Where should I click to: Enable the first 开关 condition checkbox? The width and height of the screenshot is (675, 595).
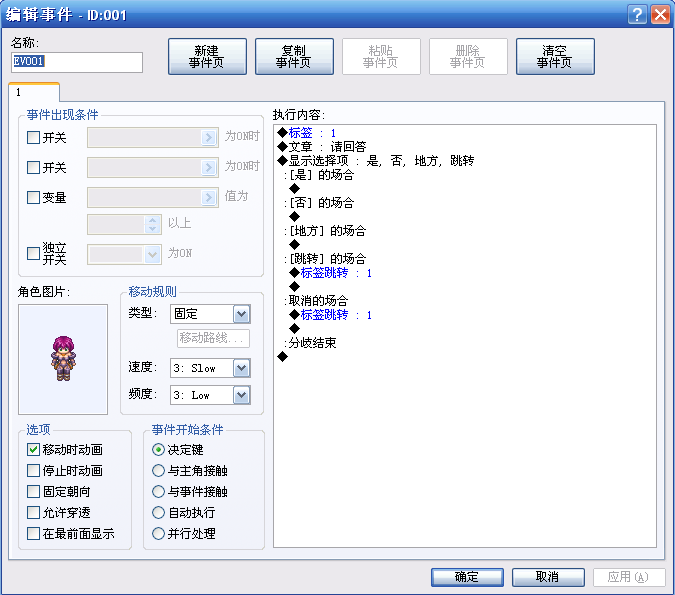point(33,138)
